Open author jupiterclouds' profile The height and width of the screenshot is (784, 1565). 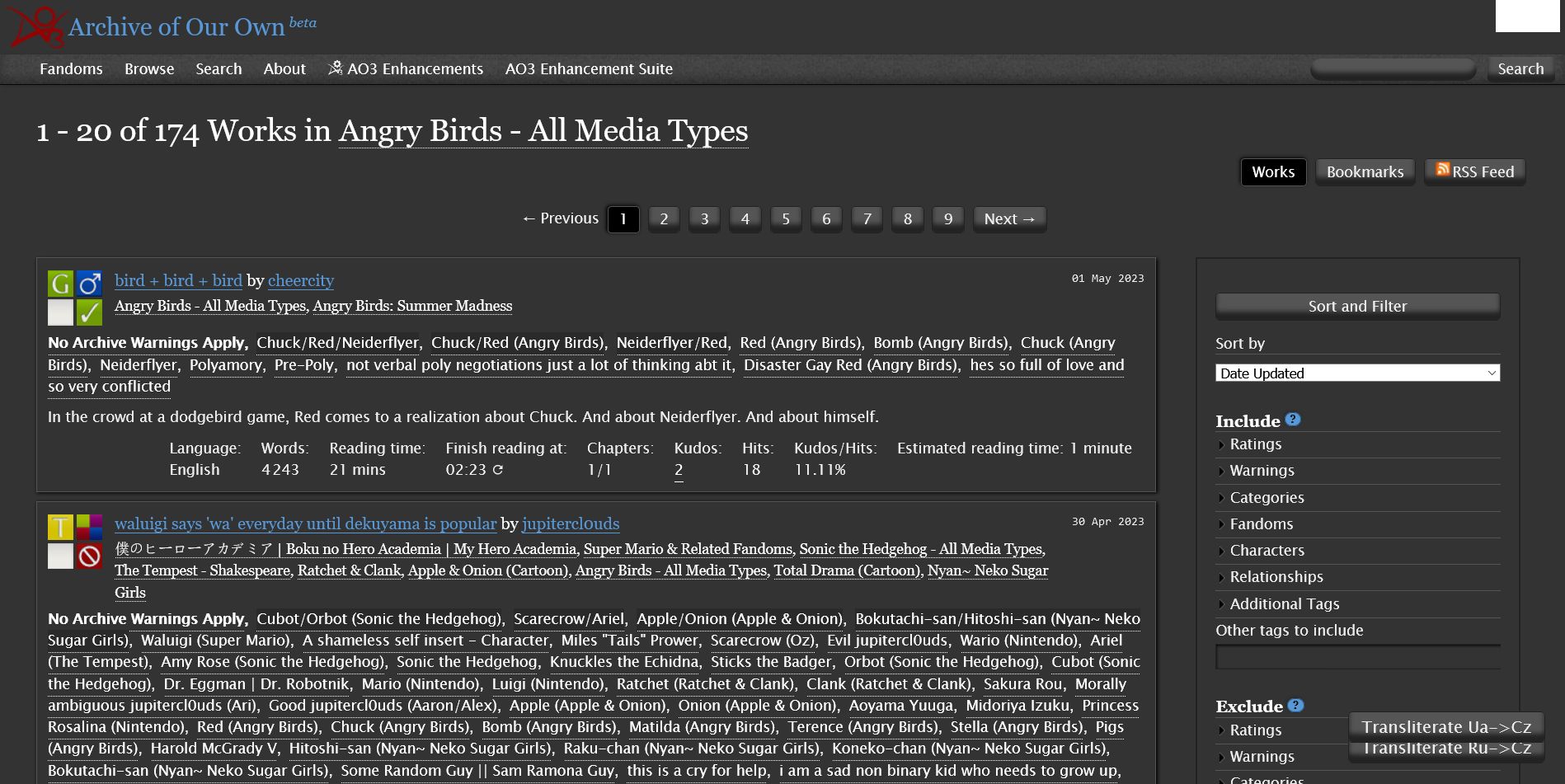point(571,523)
